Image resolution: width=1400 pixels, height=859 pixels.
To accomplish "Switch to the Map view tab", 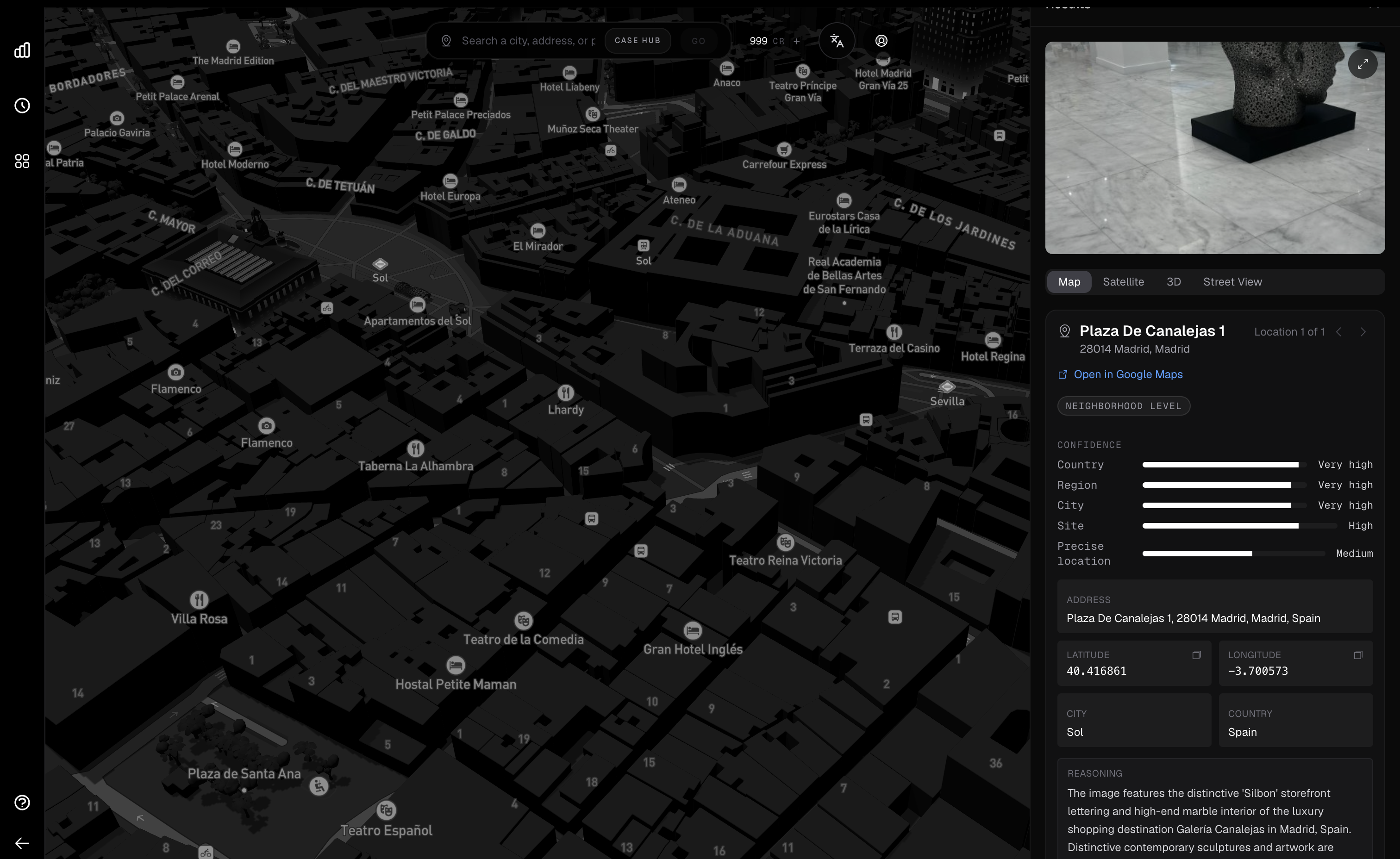I will pyautogui.click(x=1069, y=282).
